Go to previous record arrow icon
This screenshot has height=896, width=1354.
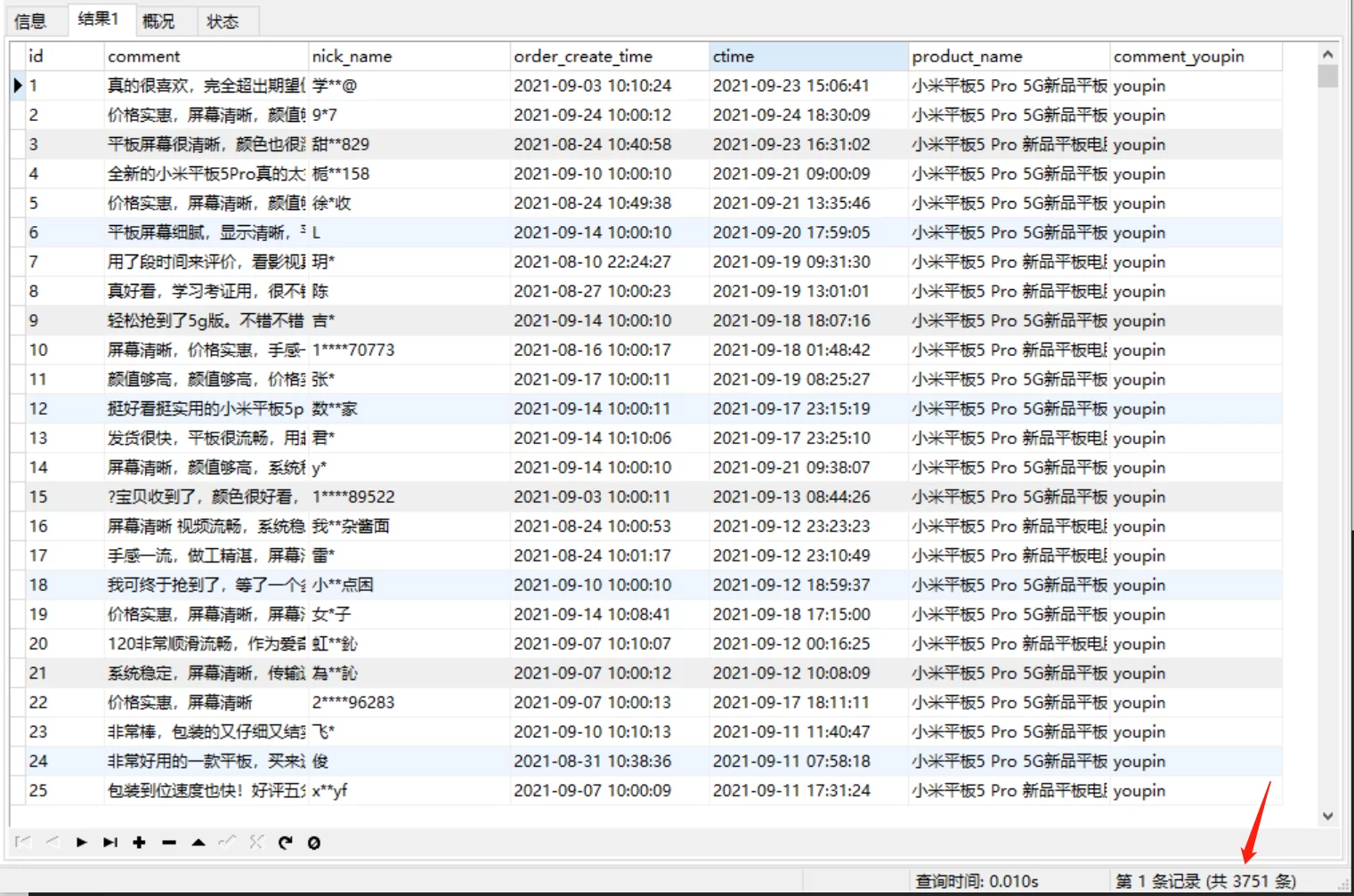(x=53, y=842)
